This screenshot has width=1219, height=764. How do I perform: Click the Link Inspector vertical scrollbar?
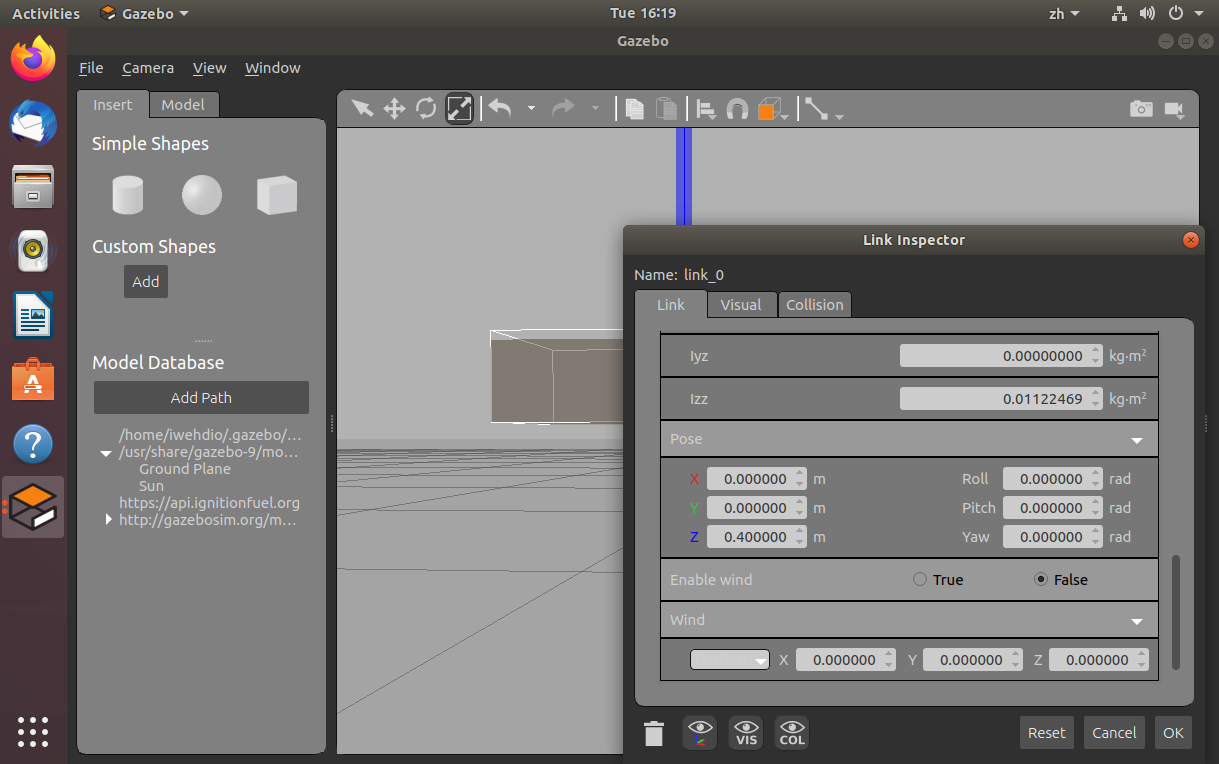coord(1176,611)
